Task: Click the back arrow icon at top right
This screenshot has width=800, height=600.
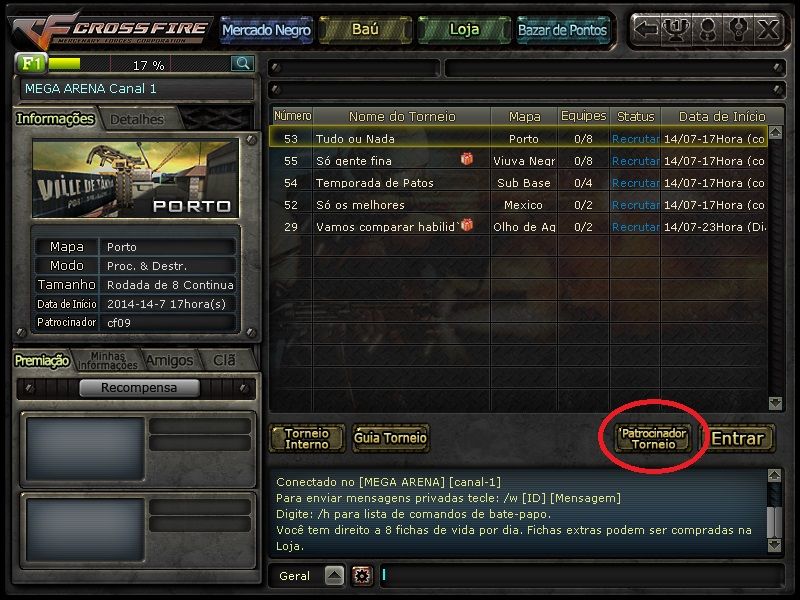Action: pyautogui.click(x=646, y=29)
